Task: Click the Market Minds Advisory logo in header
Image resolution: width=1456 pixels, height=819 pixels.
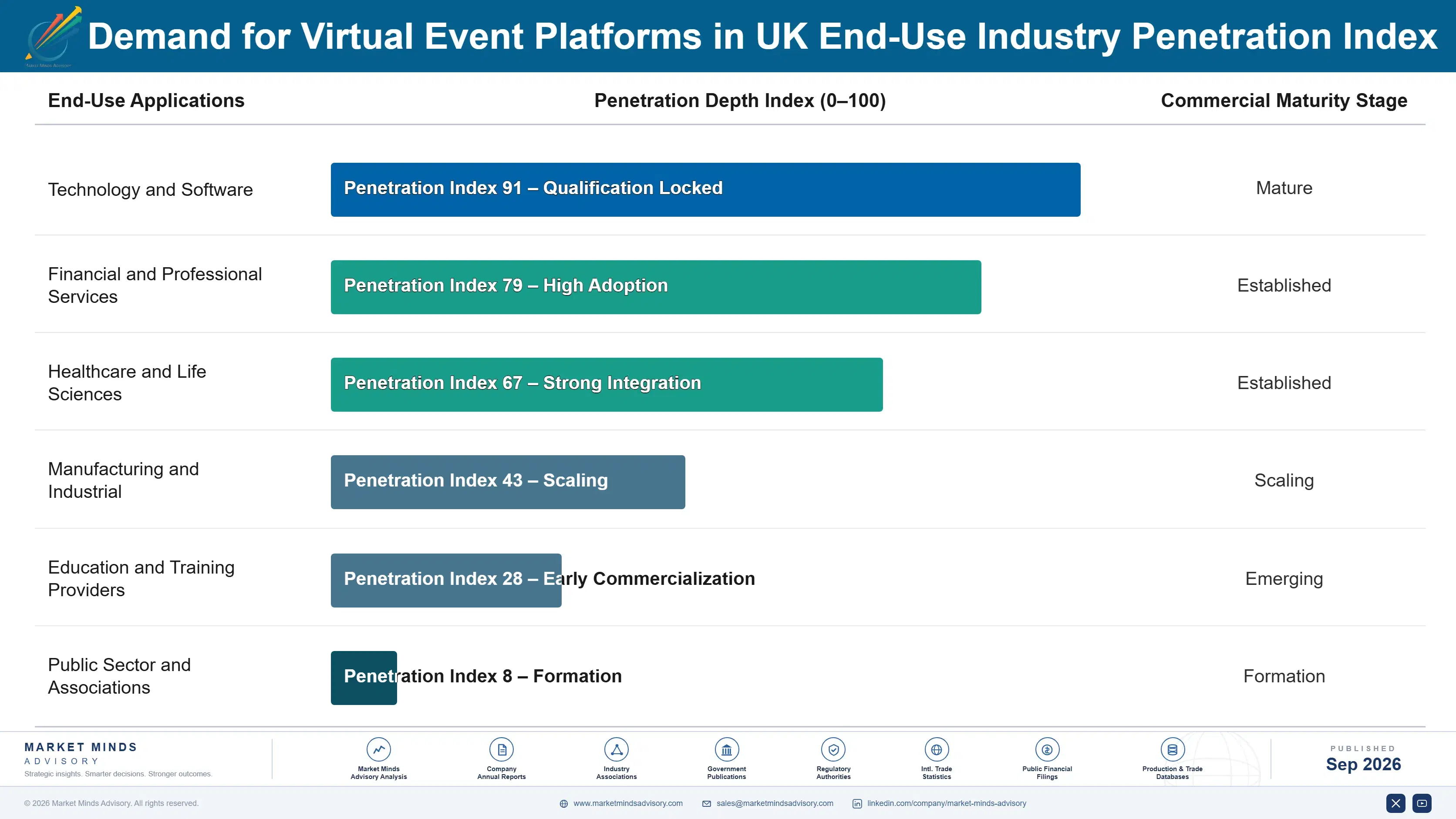Action: click(53, 37)
